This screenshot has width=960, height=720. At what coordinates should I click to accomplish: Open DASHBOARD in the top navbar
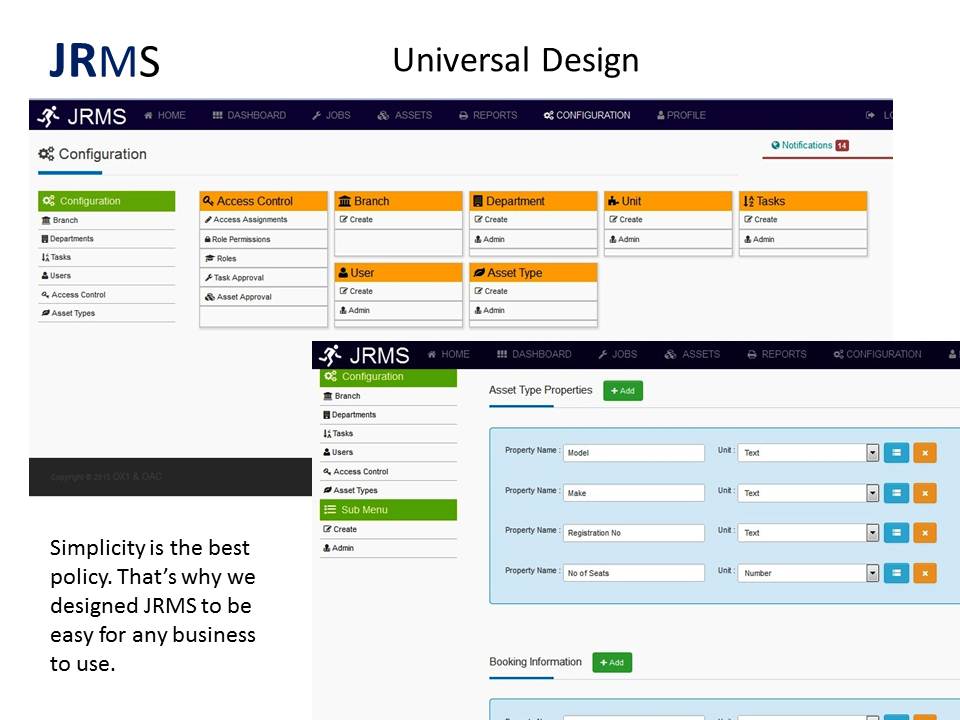coord(249,115)
